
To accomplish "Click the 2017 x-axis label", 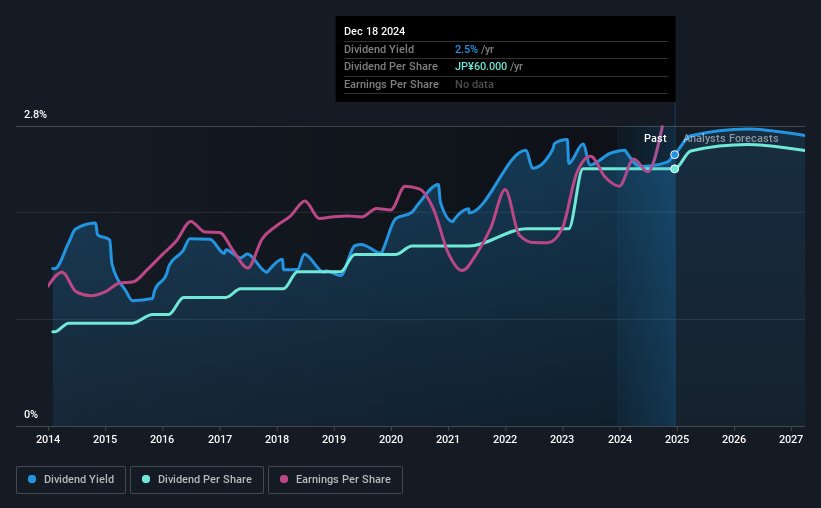I will [x=219, y=439].
